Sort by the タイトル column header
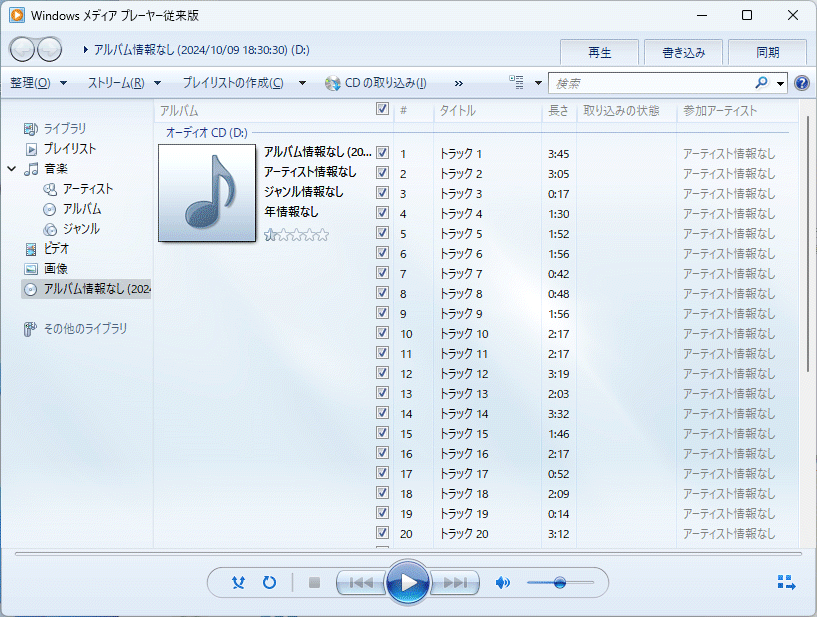The height and width of the screenshot is (617, 817). pyautogui.click(x=488, y=110)
